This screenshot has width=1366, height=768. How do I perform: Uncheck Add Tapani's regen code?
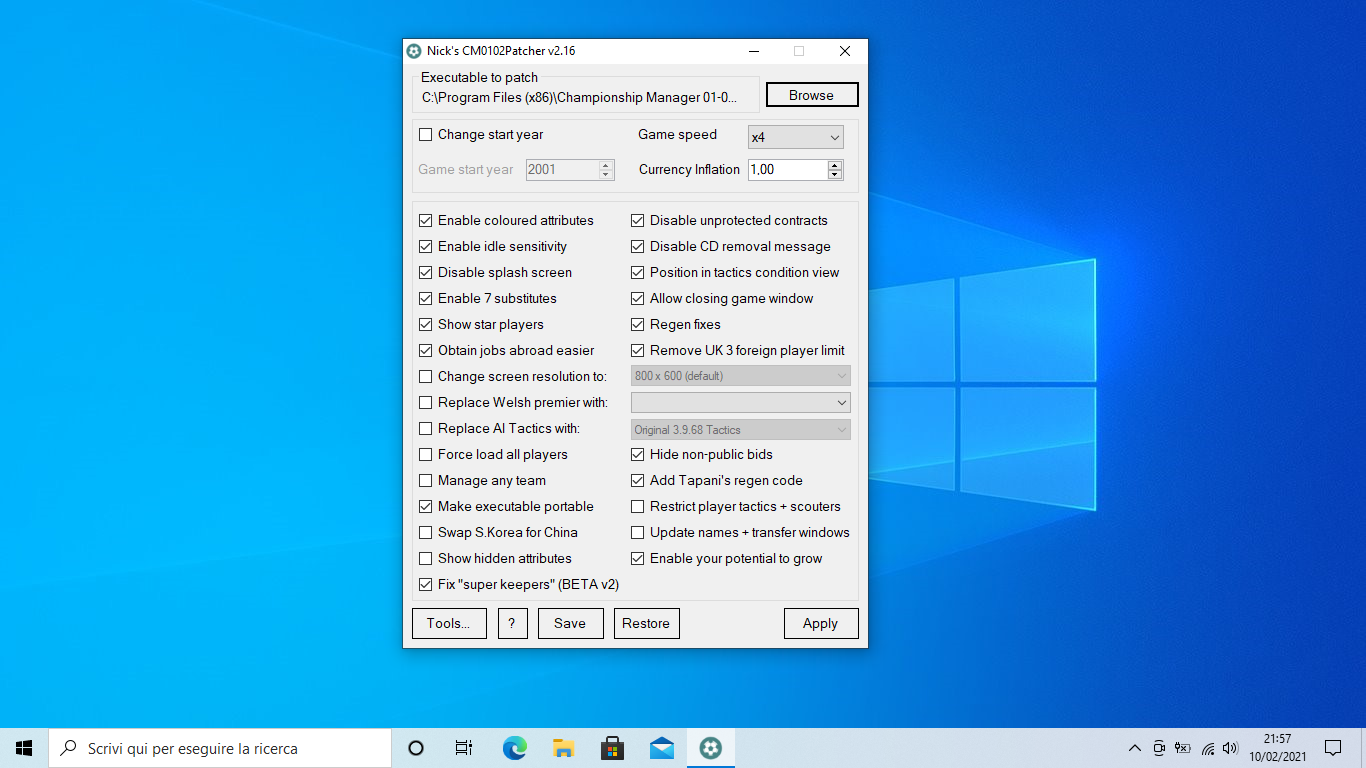[638, 481]
